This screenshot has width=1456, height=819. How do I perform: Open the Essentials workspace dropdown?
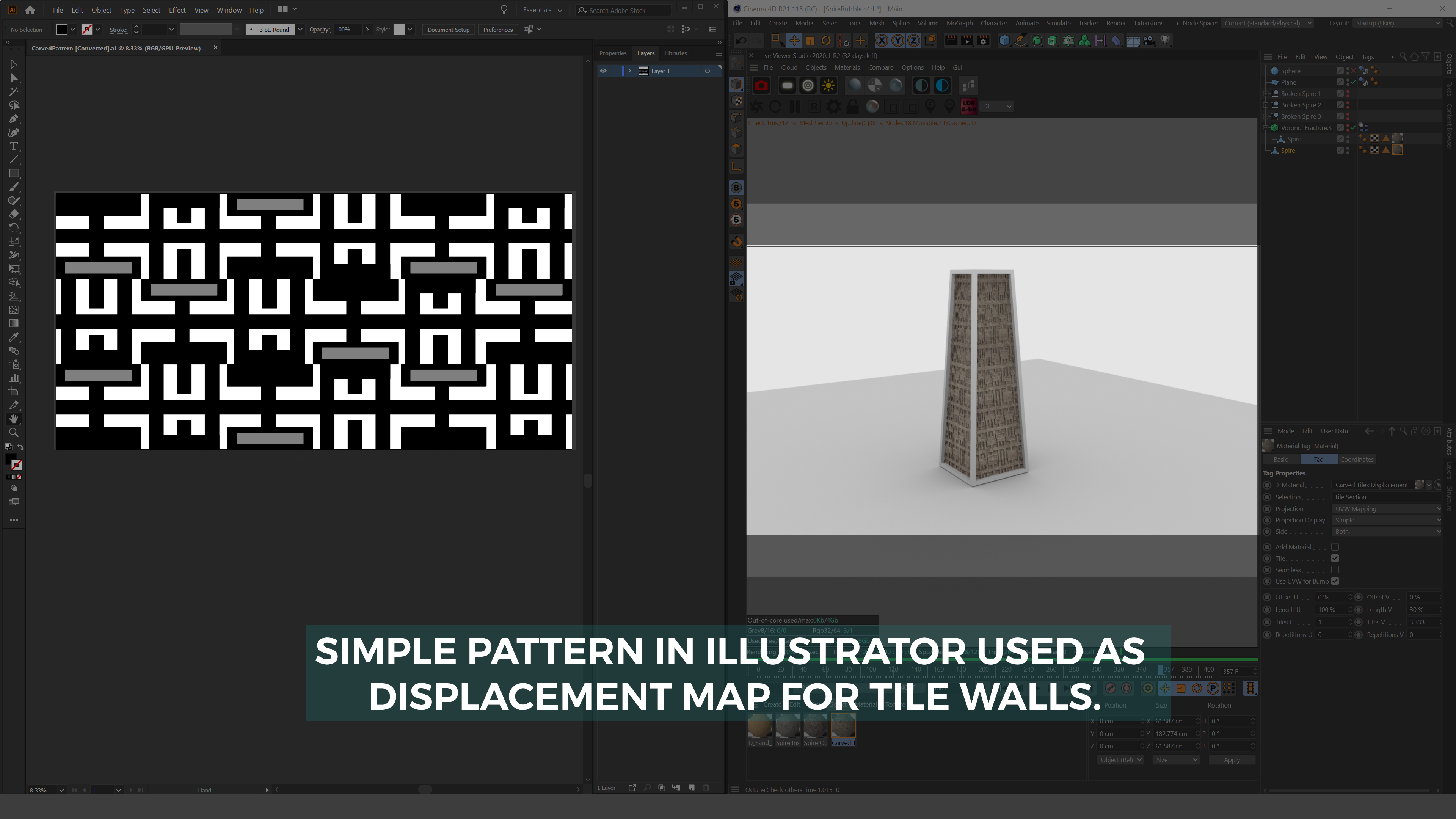pos(542,9)
